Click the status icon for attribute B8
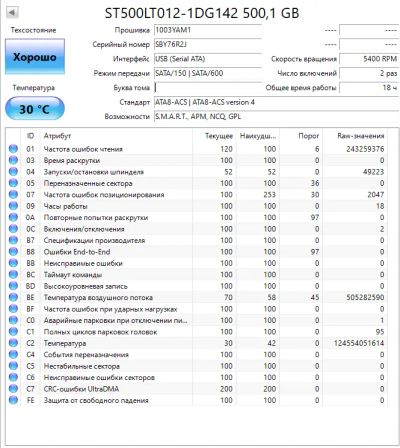 pyautogui.click(x=13, y=252)
